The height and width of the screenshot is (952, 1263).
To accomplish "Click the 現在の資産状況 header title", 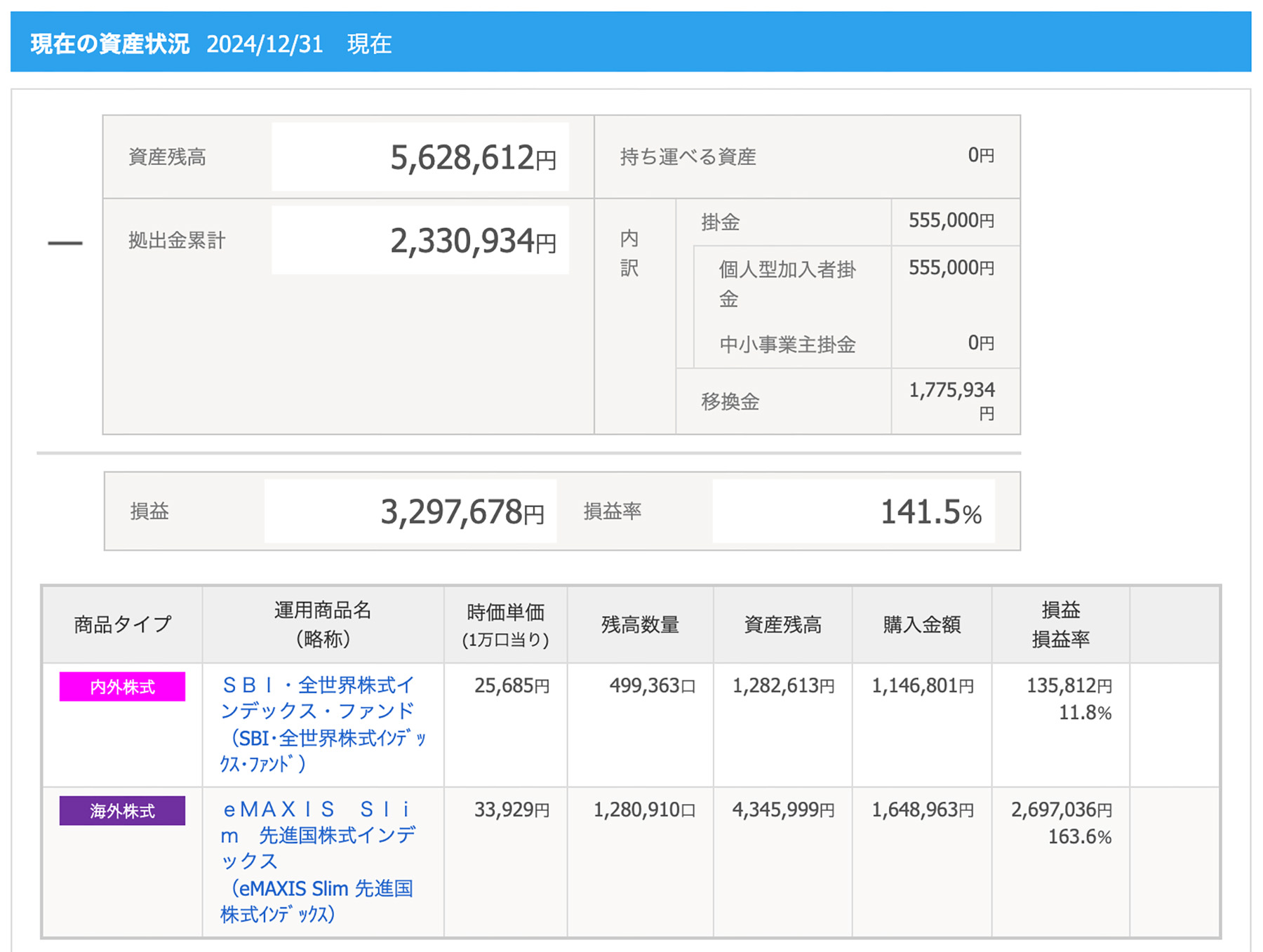I will [x=109, y=43].
